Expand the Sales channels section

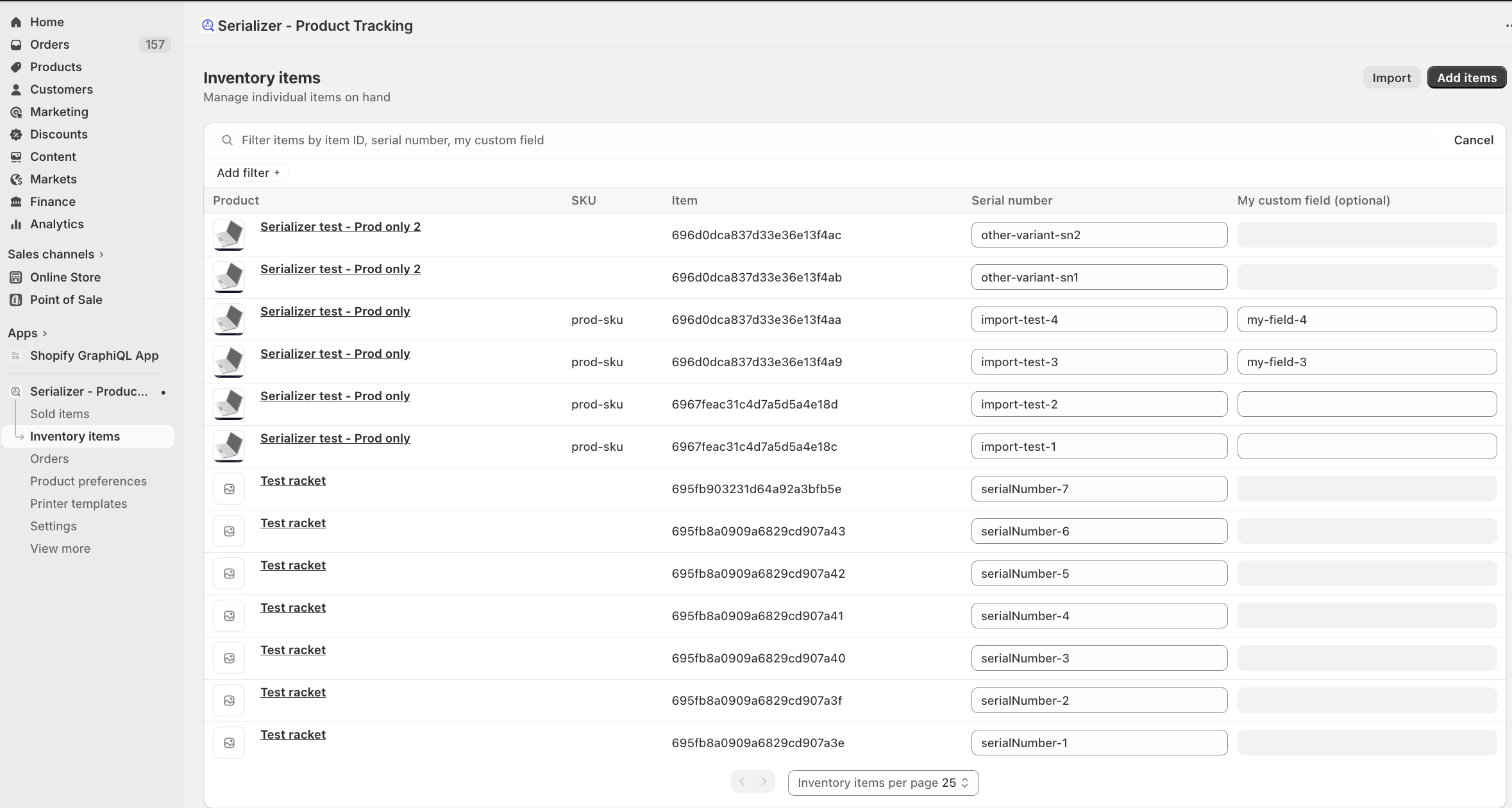101,255
